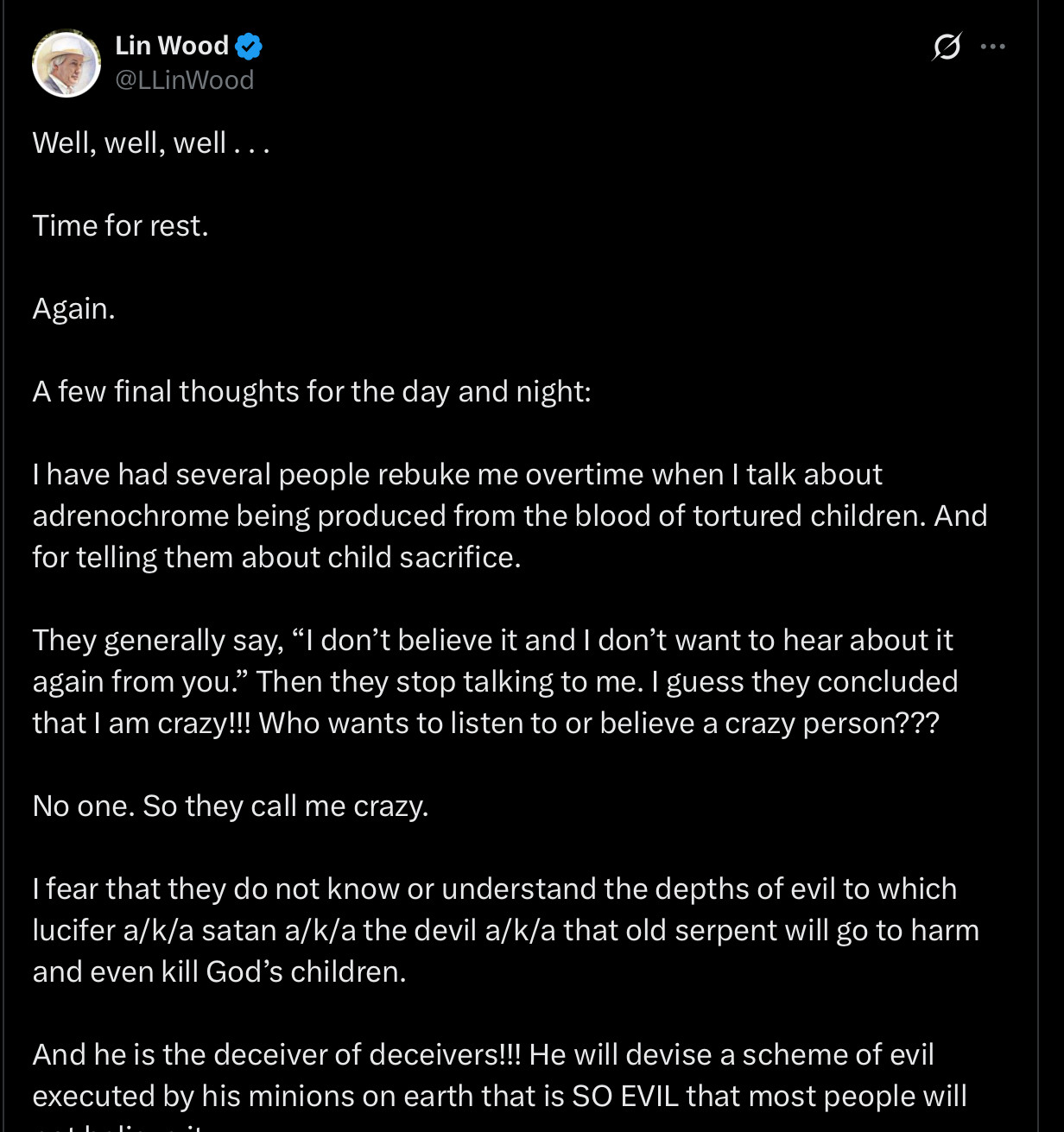Click the Lin Wood display name

172,46
